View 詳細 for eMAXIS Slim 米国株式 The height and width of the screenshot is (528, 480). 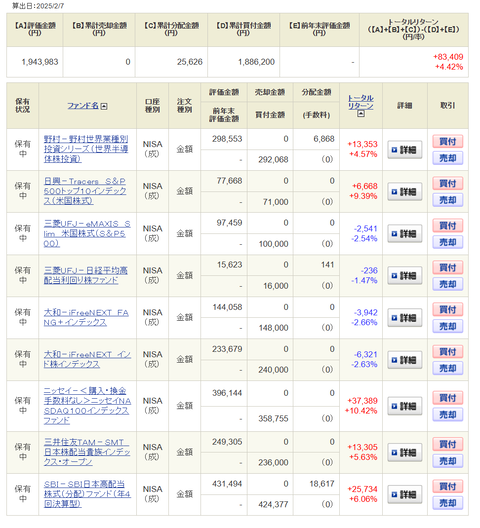pyautogui.click(x=405, y=234)
